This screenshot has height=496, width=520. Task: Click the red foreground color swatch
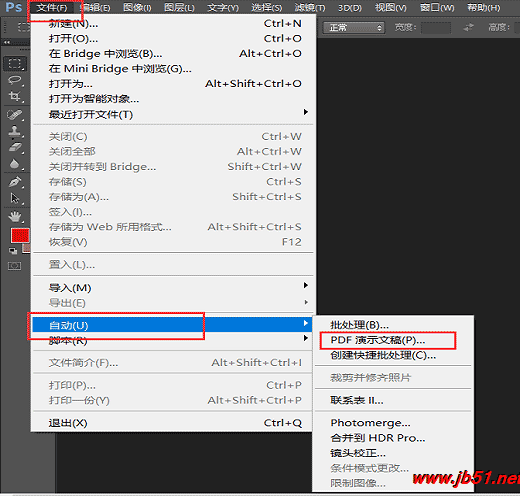[x=20, y=236]
